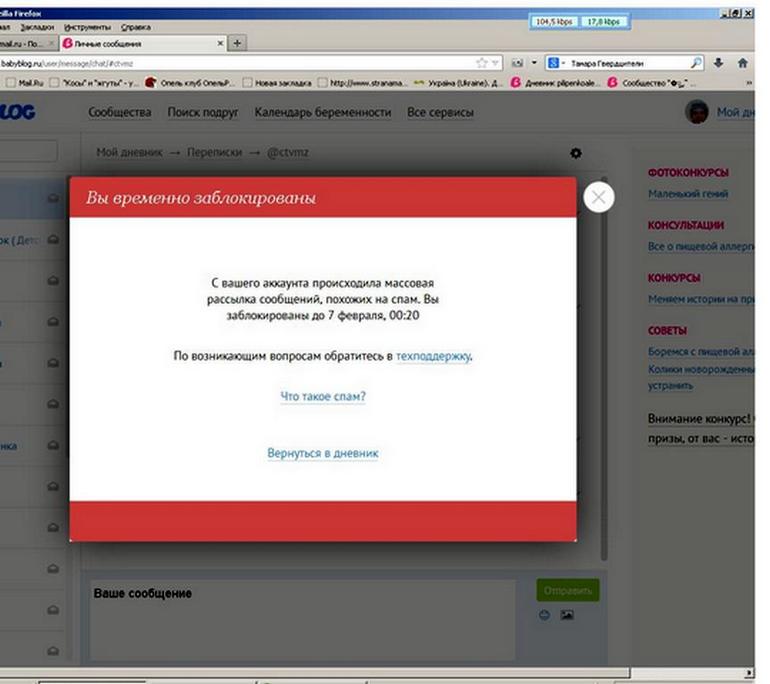Click the Firefox home icon
Viewport: 770px width, 684px height.
click(x=742, y=62)
